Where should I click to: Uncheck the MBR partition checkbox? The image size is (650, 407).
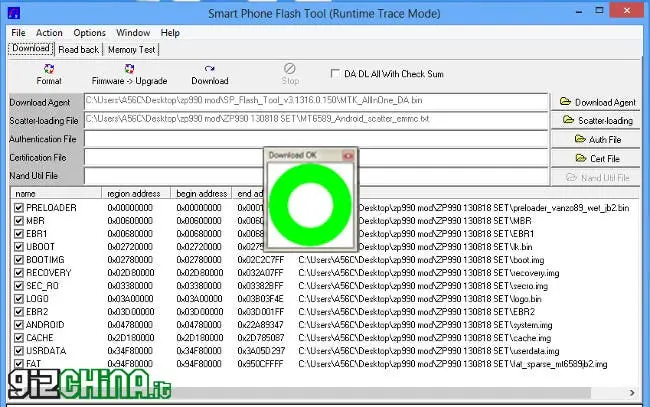(x=19, y=221)
